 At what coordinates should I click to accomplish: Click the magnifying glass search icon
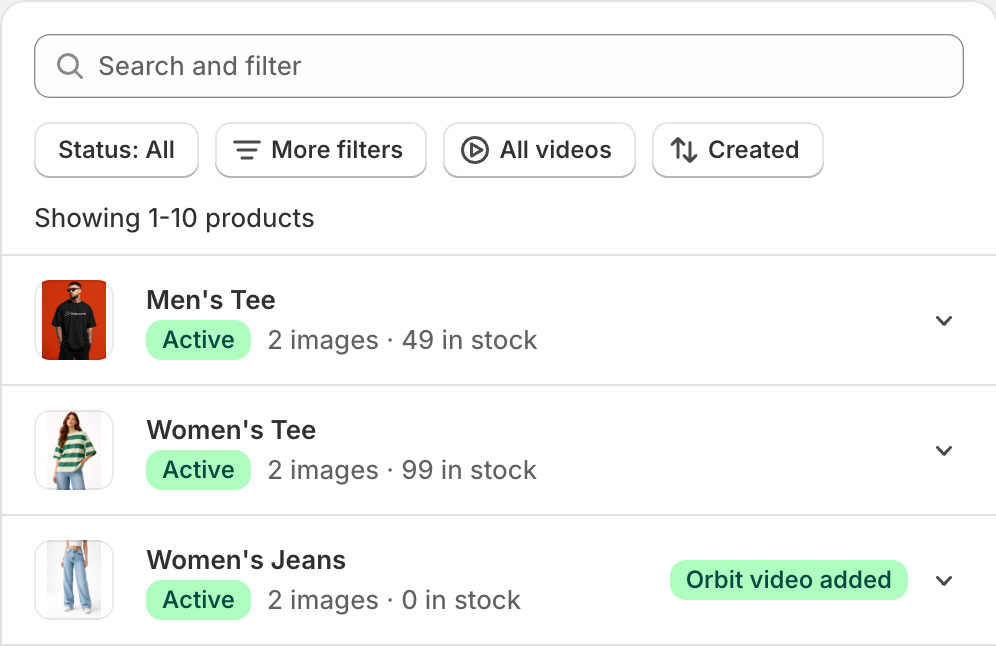coord(69,66)
